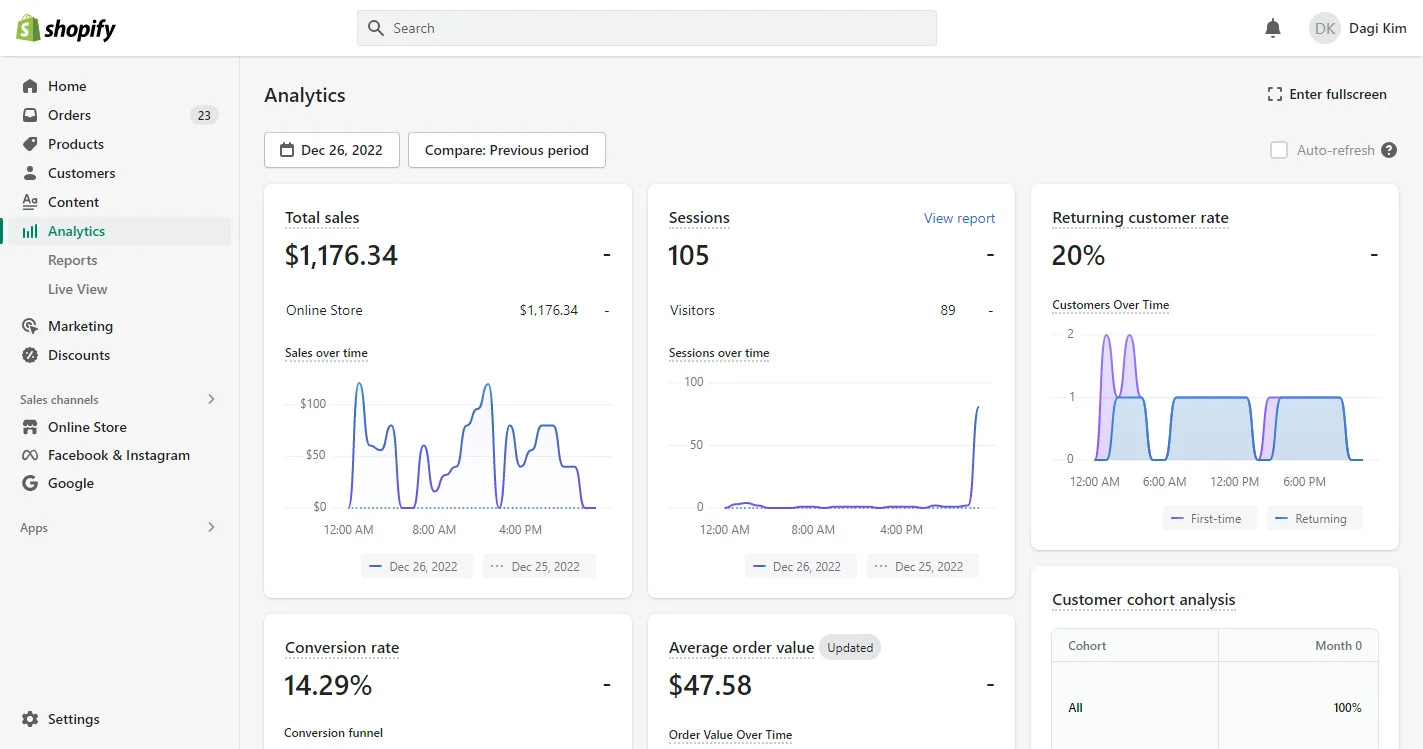Expand the Sales channels section chevron
1423x749 pixels.
(211, 399)
